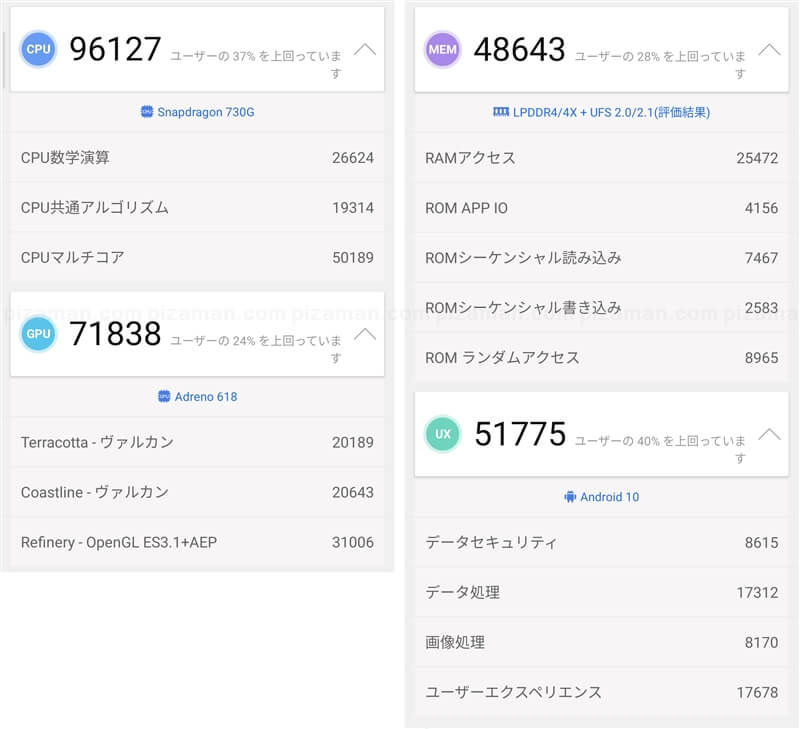The image size is (800, 729).
Task: Collapse the MEM score section chevron
Action: click(768, 49)
